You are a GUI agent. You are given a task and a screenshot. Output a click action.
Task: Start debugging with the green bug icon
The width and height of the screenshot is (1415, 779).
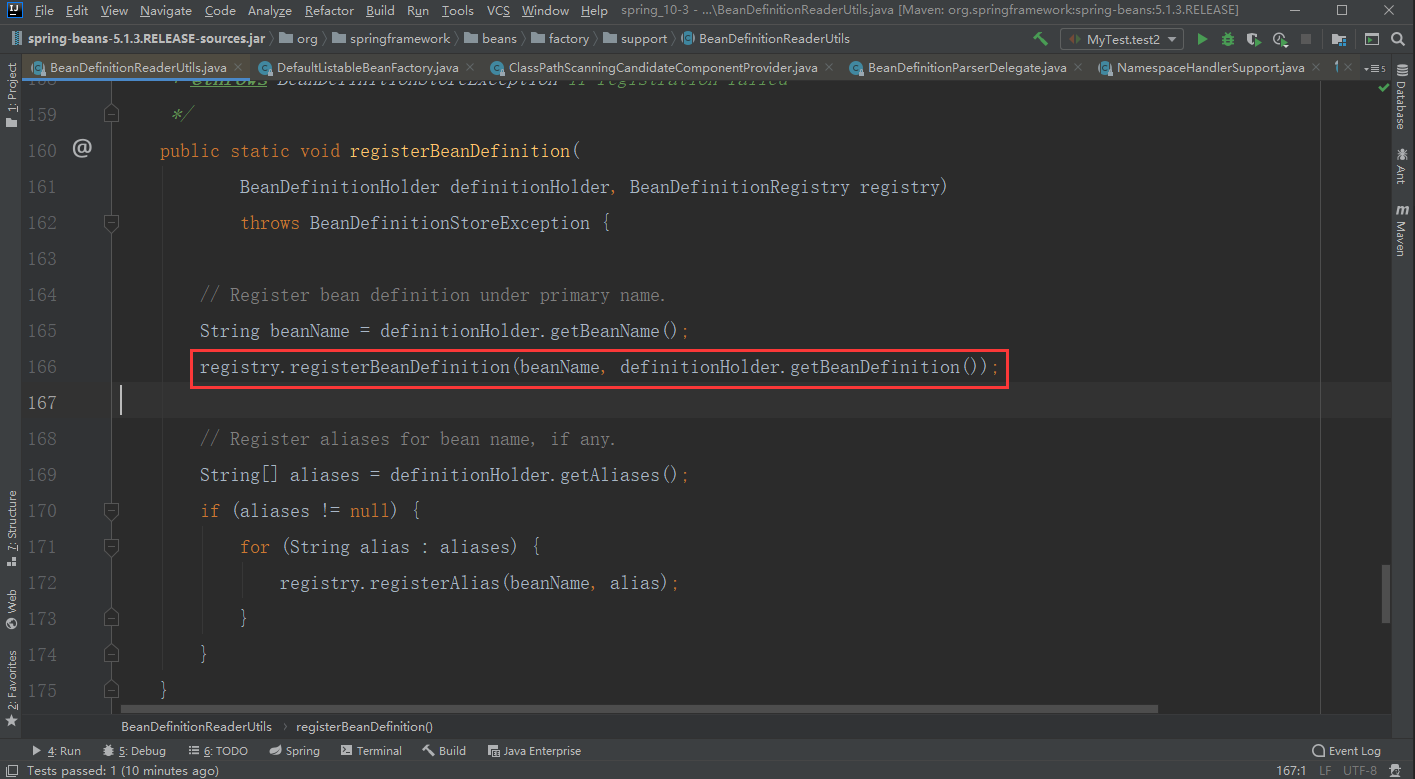click(1228, 39)
